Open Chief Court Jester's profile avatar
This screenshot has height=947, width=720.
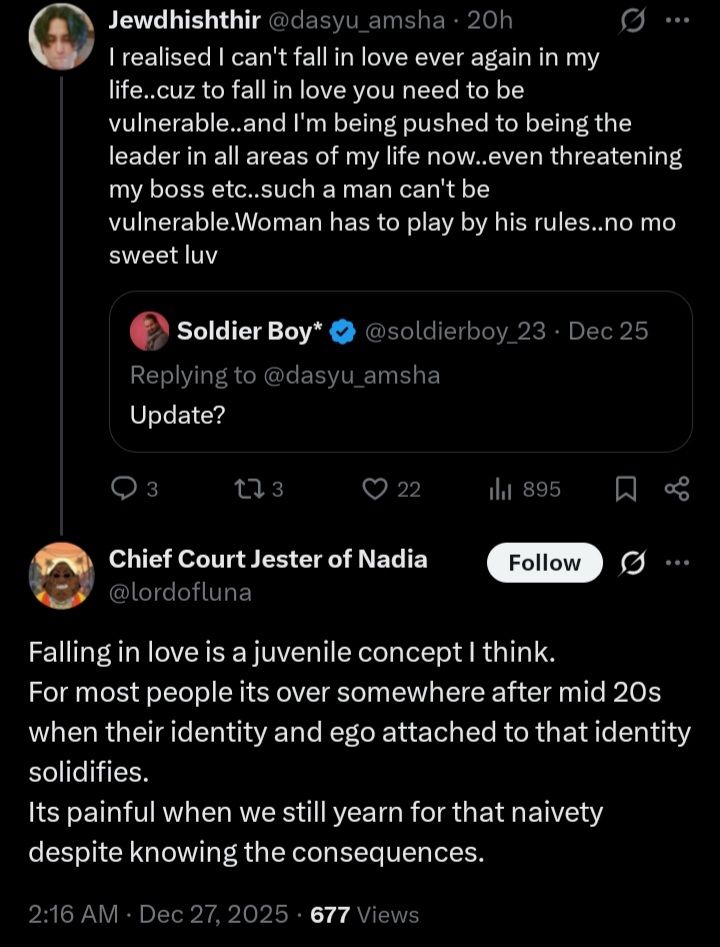click(61, 575)
